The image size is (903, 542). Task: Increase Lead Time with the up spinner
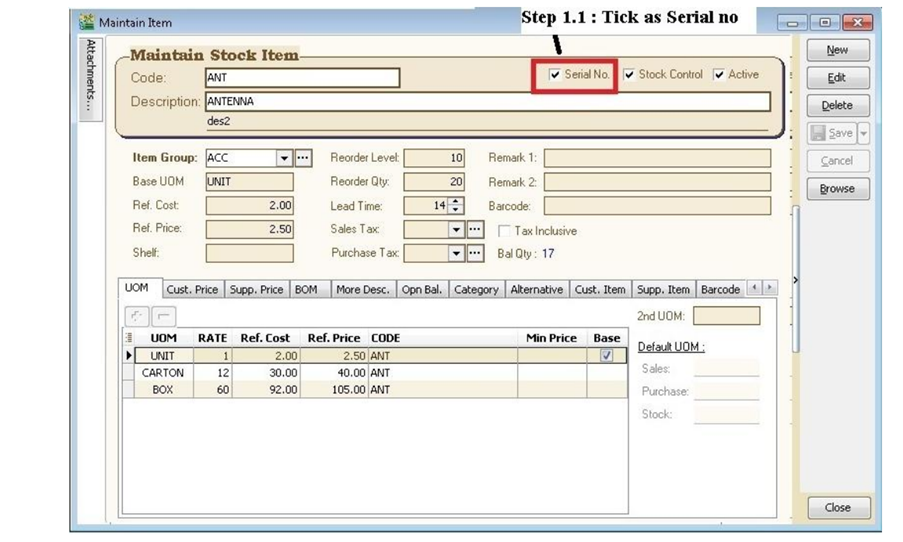(457, 201)
